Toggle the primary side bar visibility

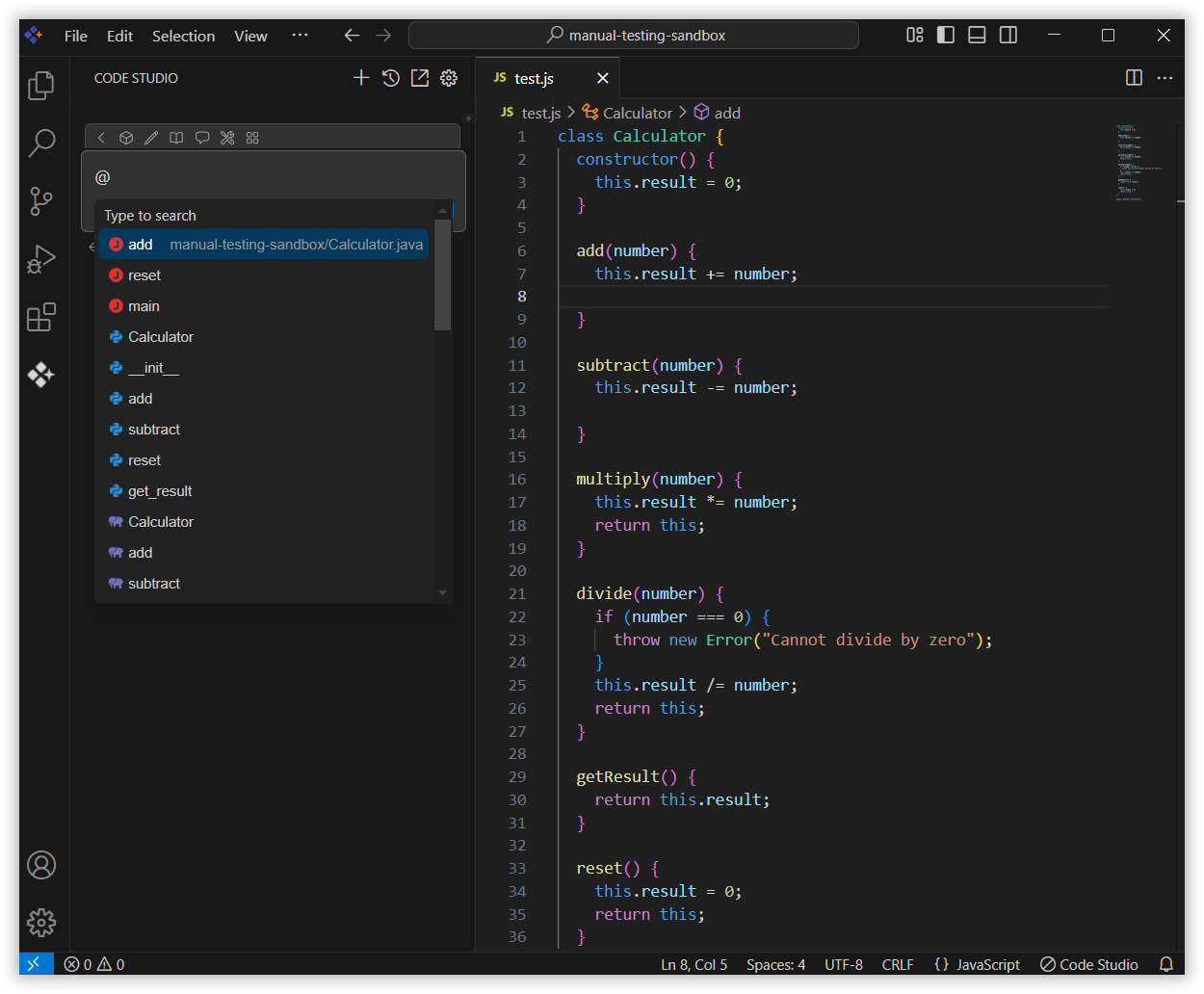[946, 36]
